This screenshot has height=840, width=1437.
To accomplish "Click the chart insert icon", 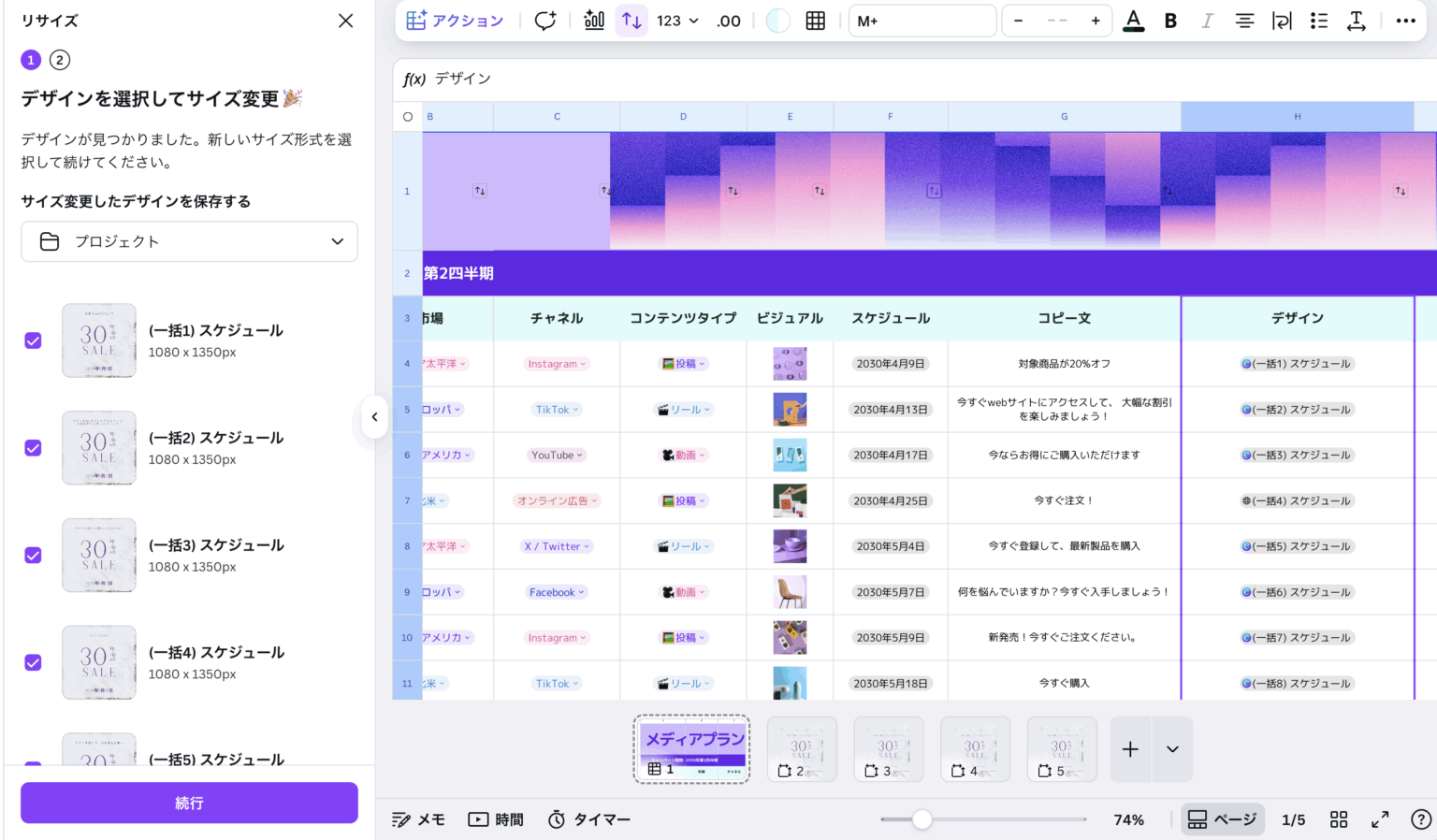I will [594, 21].
